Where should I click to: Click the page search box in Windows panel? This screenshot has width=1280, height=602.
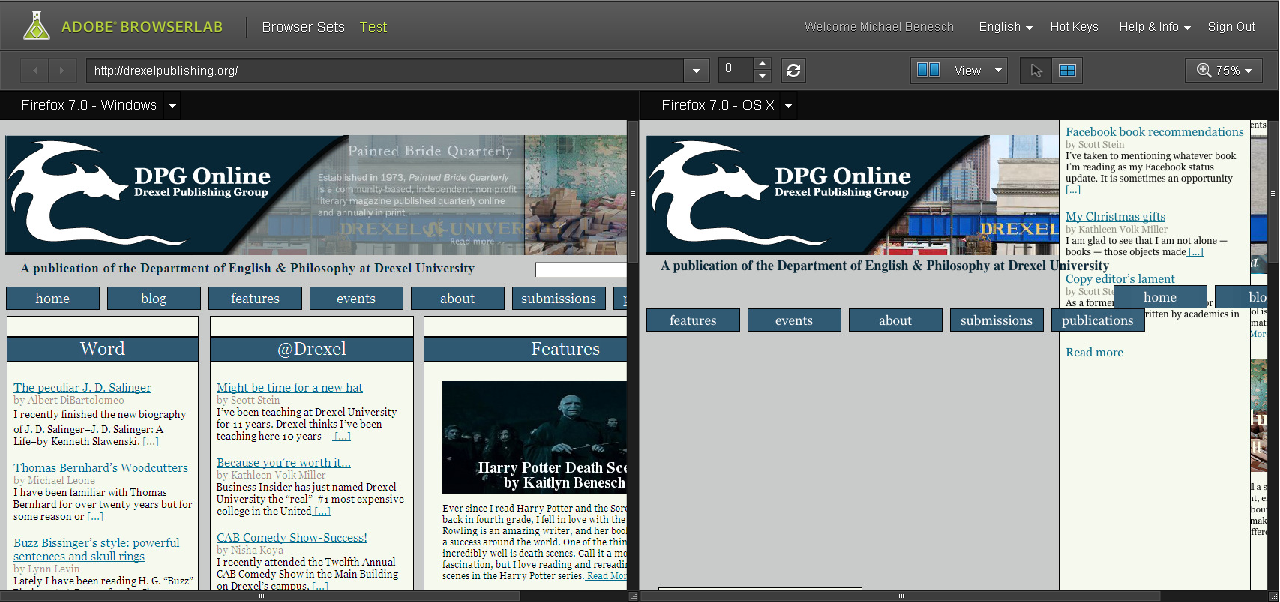pyautogui.click(x=581, y=269)
